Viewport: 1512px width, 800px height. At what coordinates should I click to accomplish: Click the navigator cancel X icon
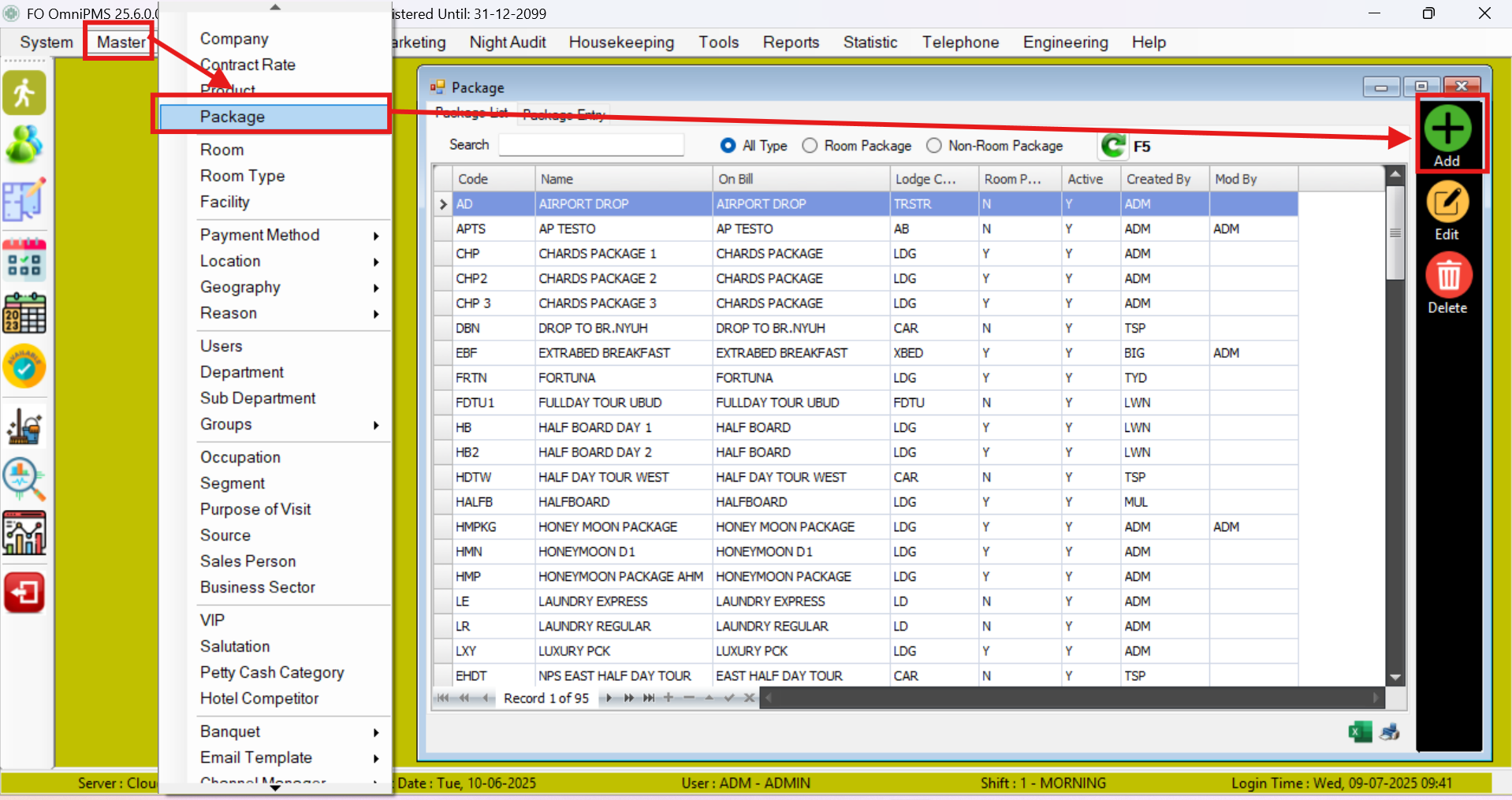click(x=749, y=698)
